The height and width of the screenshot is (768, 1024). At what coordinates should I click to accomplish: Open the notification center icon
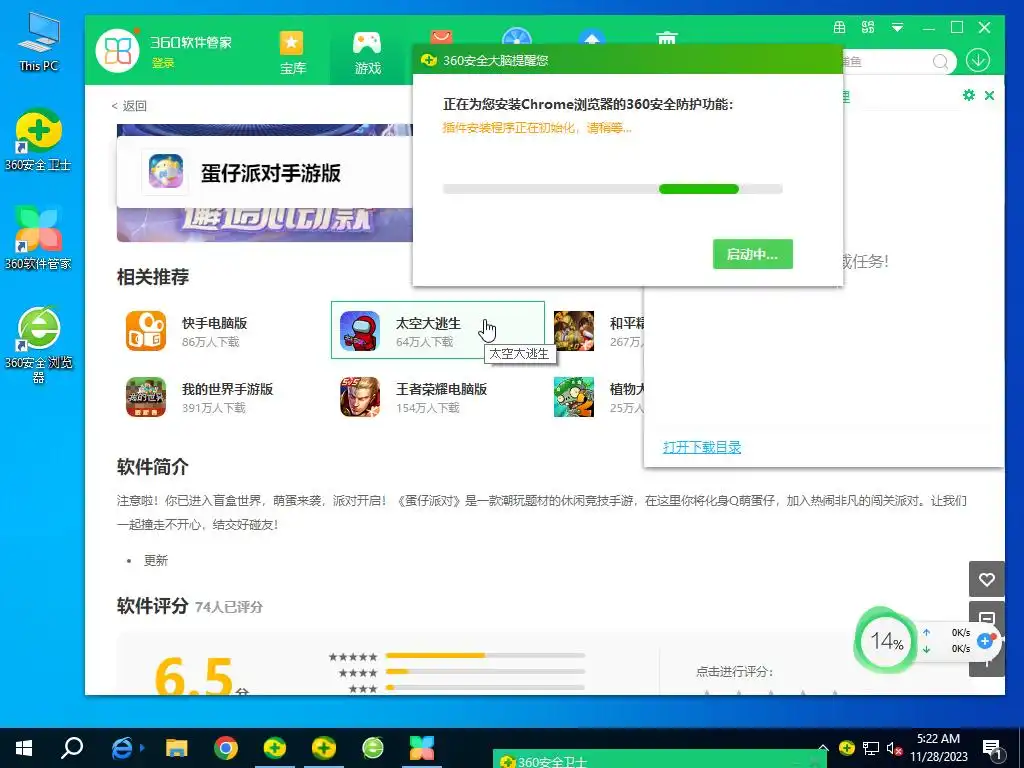click(993, 749)
